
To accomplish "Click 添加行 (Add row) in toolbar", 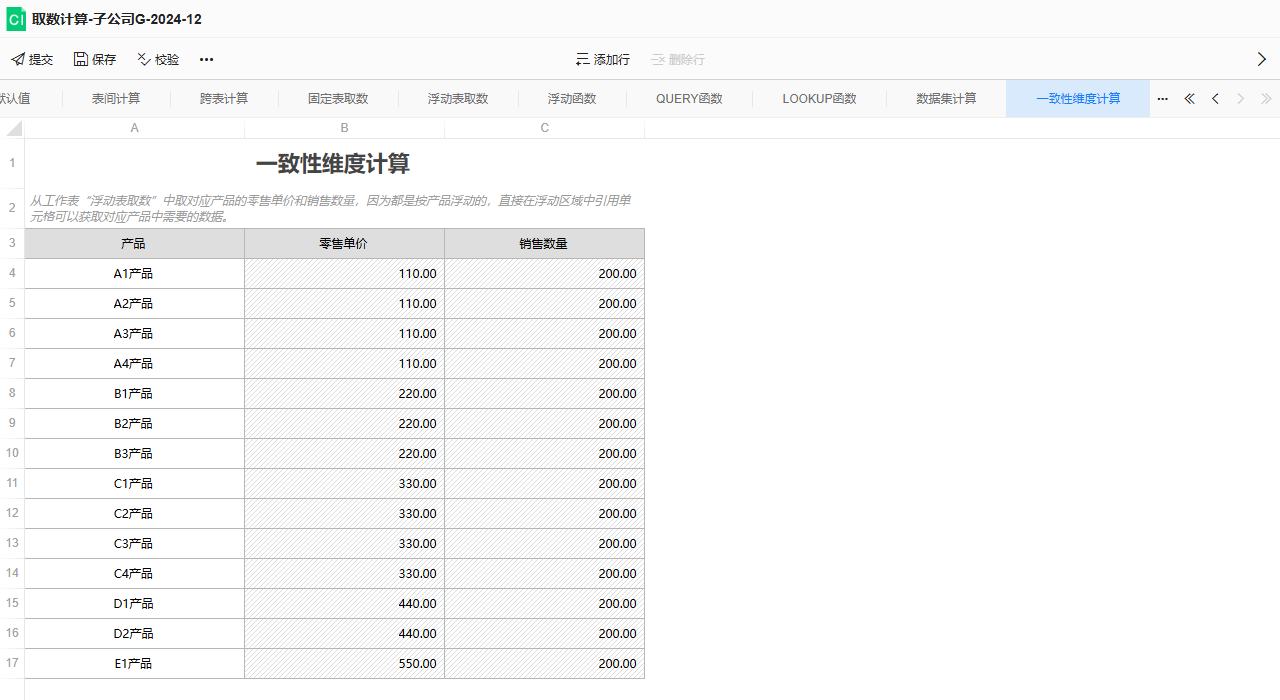I will (603, 60).
